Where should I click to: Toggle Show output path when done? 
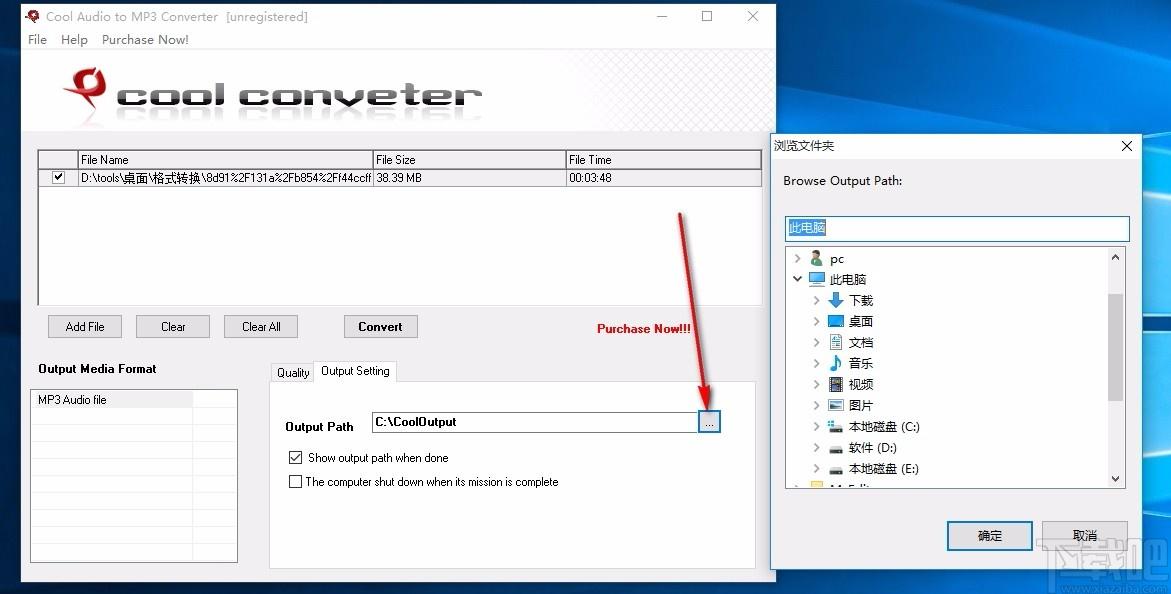[296, 457]
